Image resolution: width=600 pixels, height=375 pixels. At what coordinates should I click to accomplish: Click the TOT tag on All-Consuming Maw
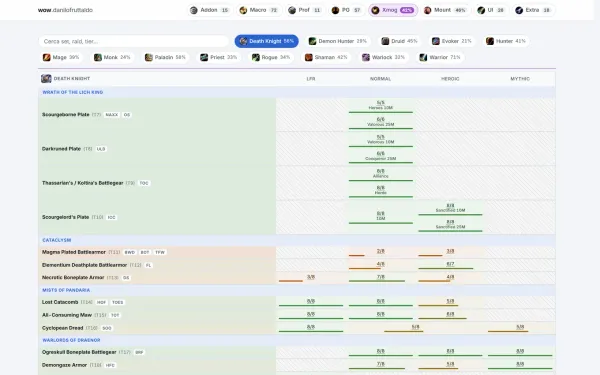115,315
